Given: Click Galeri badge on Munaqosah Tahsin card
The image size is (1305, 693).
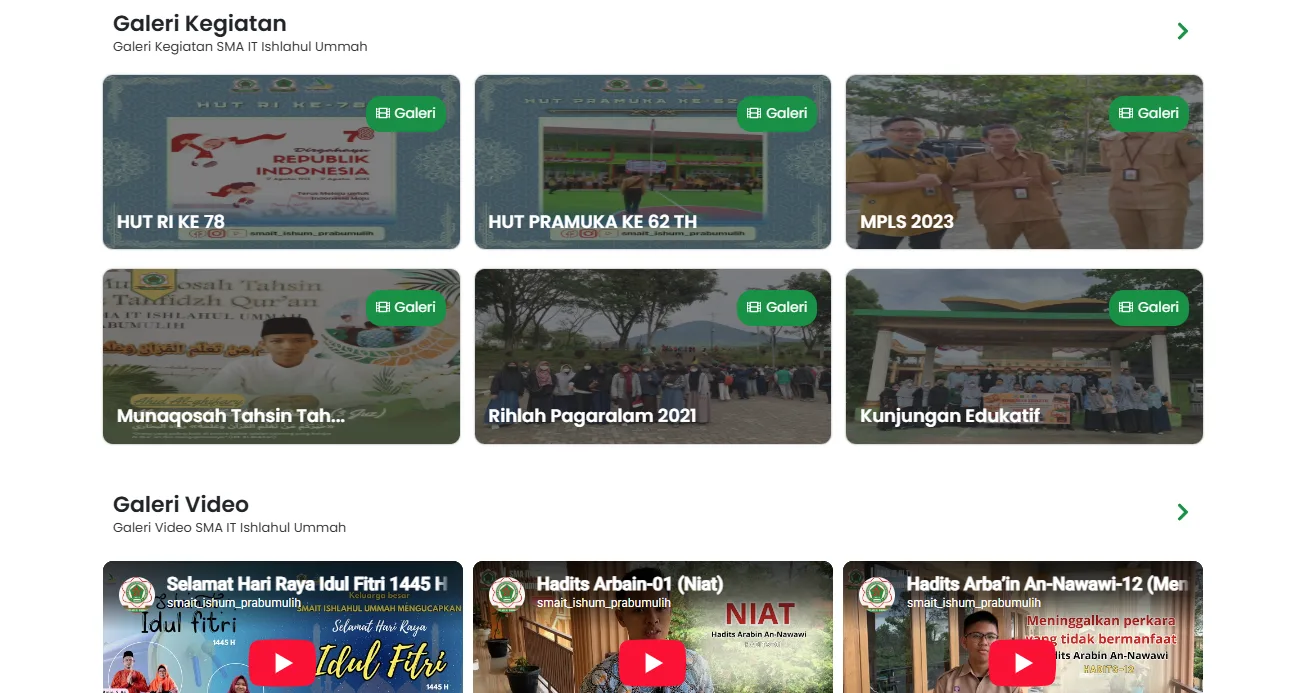Looking at the screenshot, I should click(x=406, y=307).
